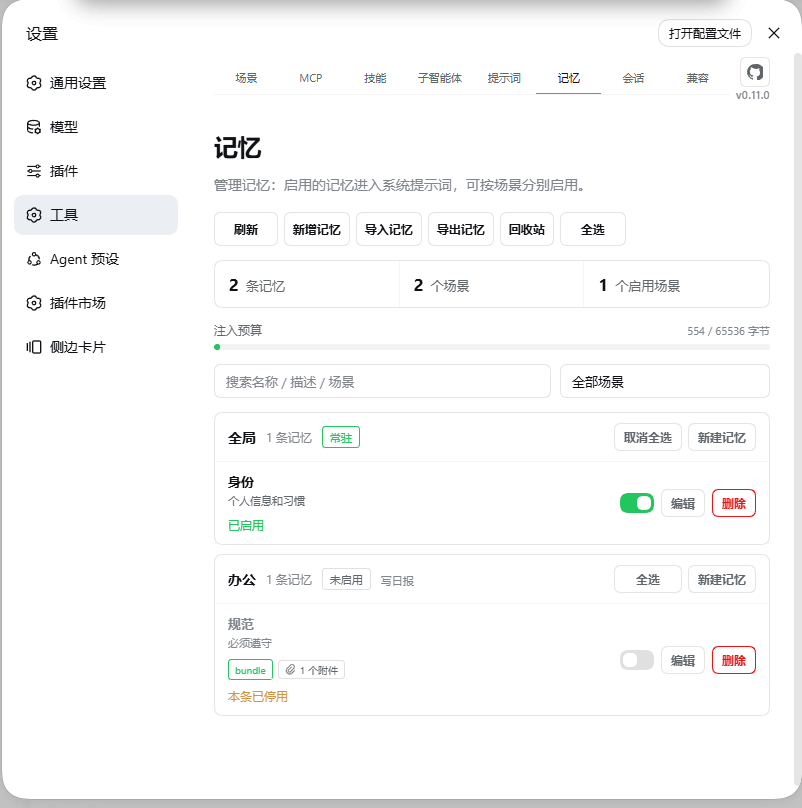The image size is (802, 808).
Task: Delete the 规范 memory
Action: 733,660
